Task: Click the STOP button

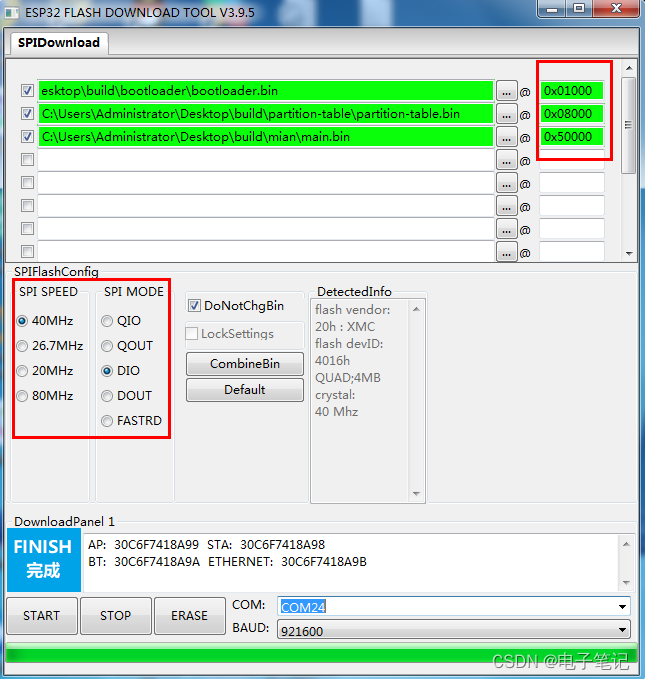Action: (x=116, y=615)
